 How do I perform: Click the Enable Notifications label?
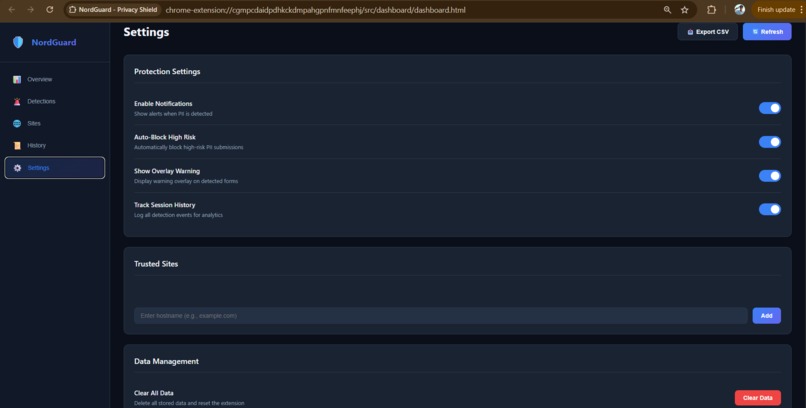point(163,104)
